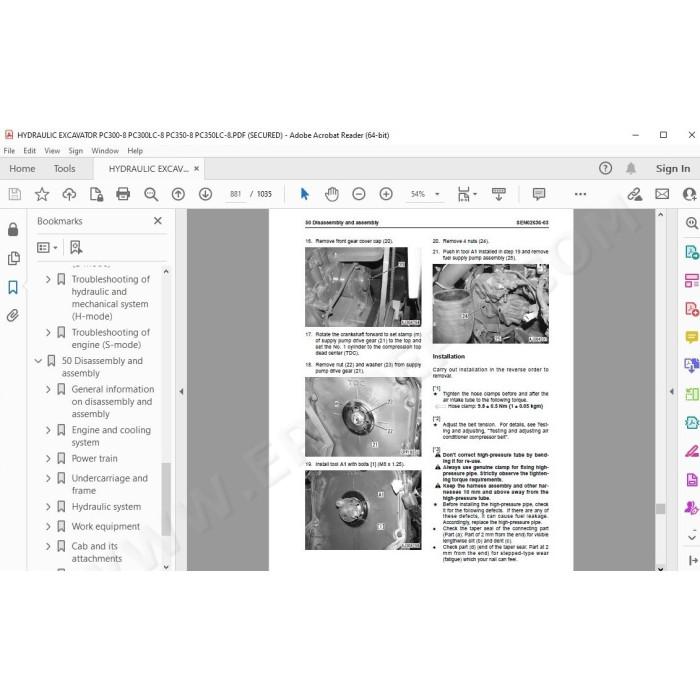Expand Engine and cooling system

[x=48, y=430]
